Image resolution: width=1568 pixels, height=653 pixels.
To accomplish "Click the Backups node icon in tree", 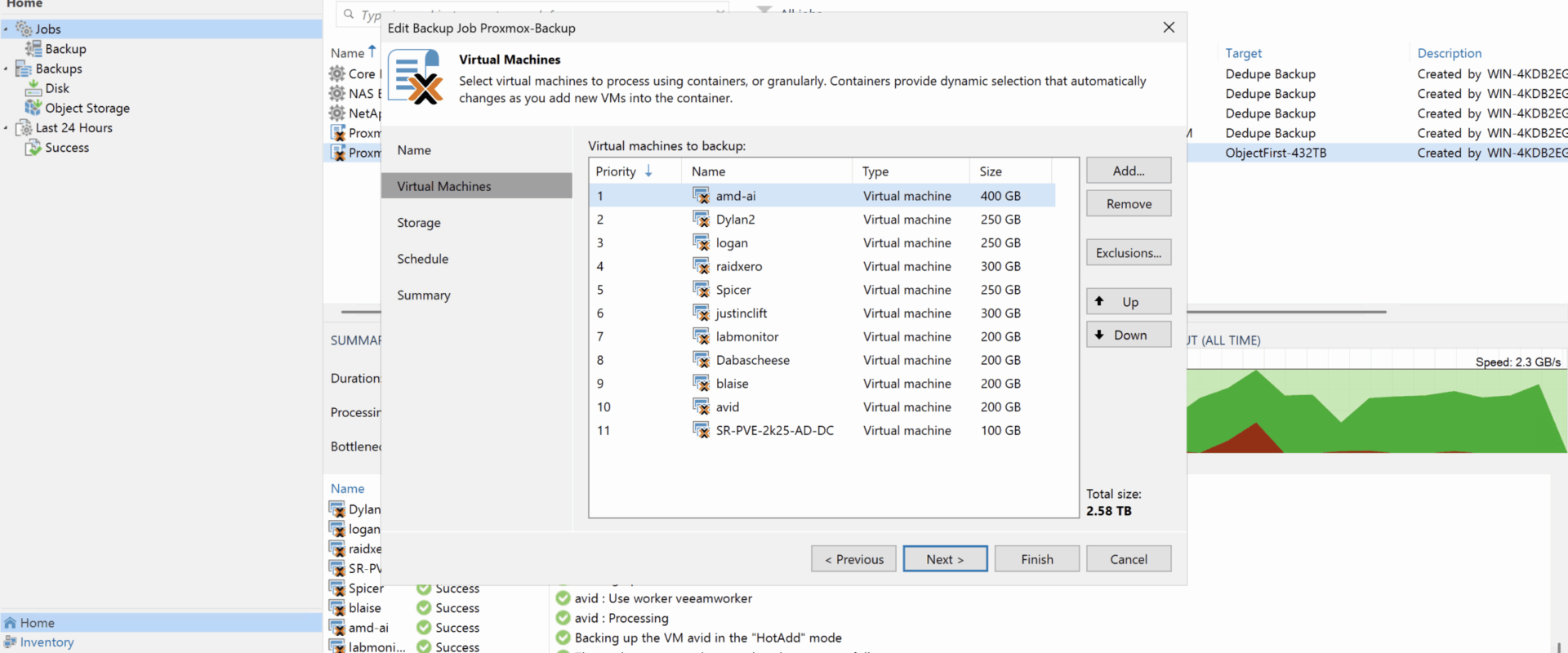I will (x=24, y=69).
